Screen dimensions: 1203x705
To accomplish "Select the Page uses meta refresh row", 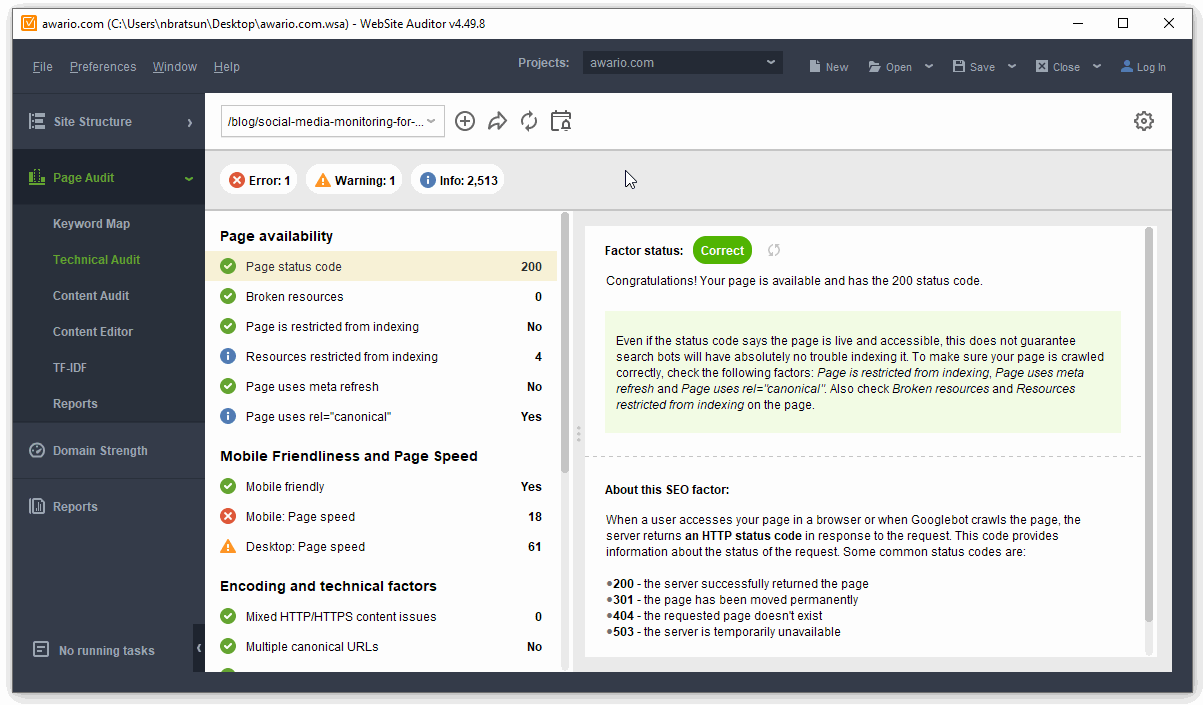I will tap(381, 387).
